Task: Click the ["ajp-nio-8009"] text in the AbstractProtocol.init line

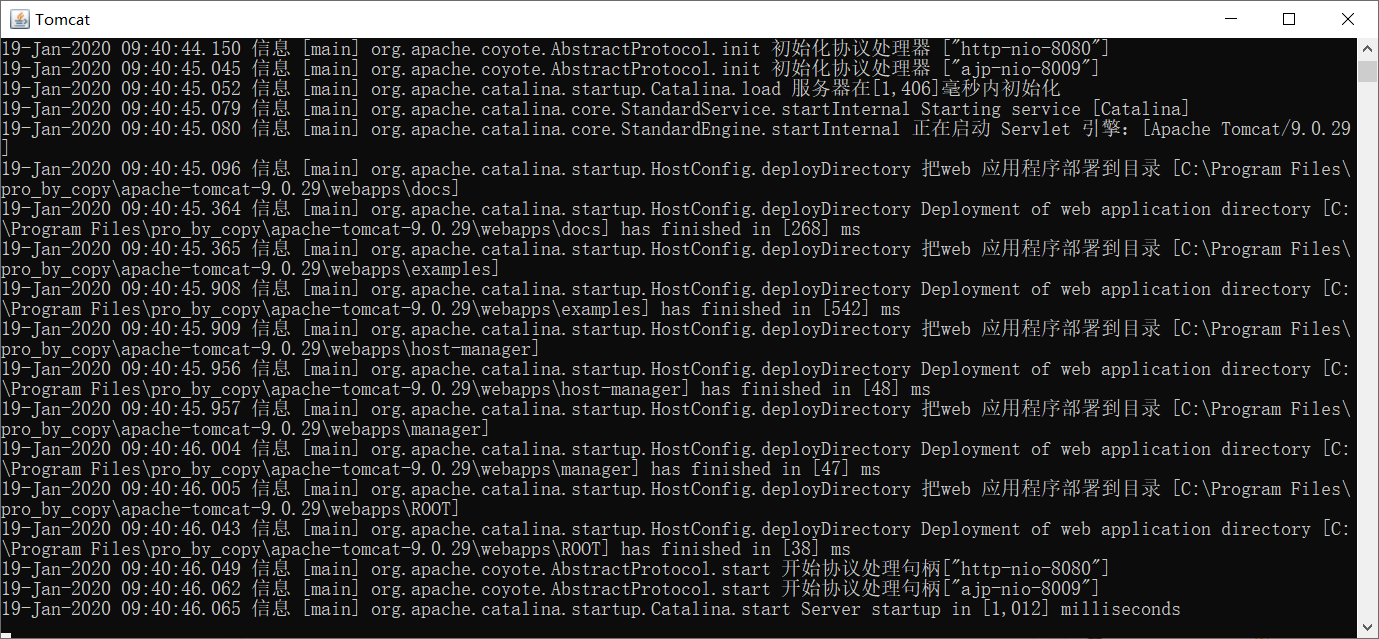Action: (x=1020, y=69)
